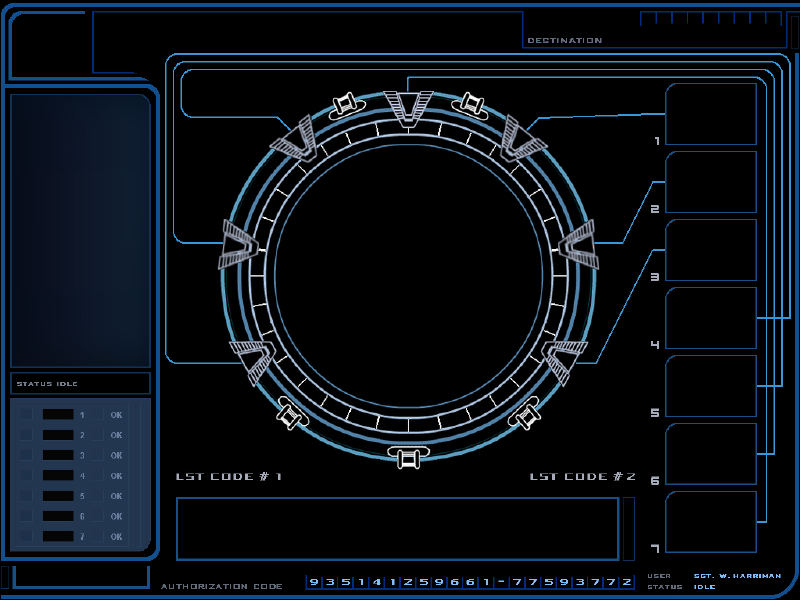Click the AUTHORIZATION CODE label

pyautogui.click(x=222, y=586)
